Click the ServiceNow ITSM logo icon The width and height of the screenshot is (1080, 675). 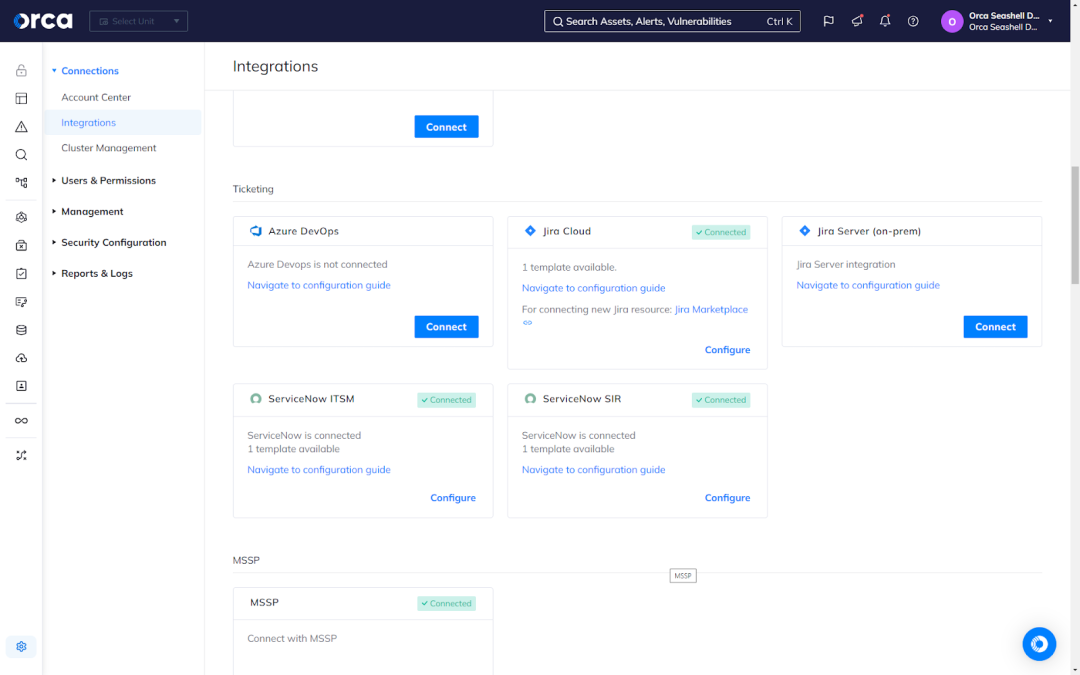point(256,399)
